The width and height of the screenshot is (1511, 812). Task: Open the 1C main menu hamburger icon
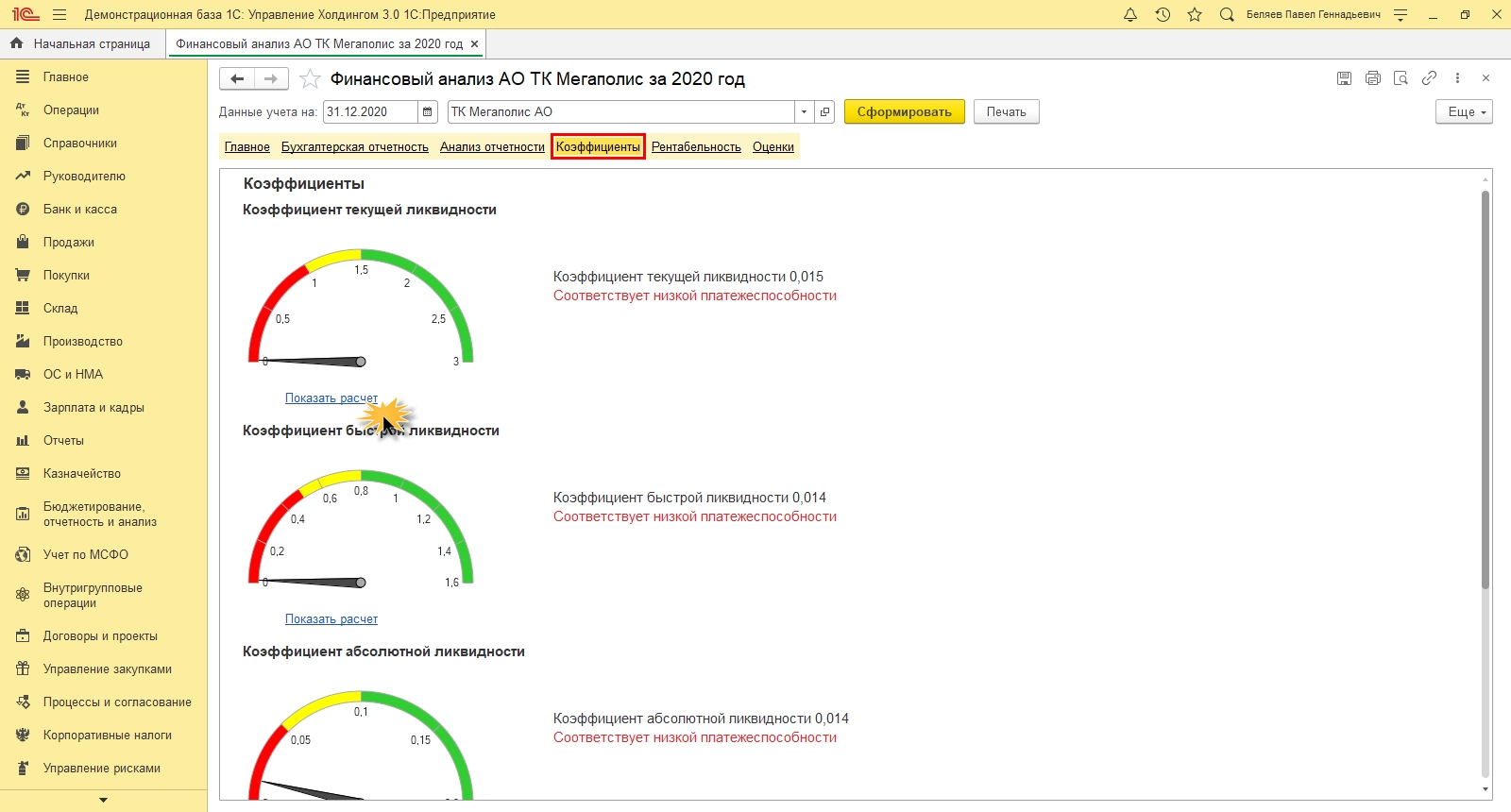point(59,14)
